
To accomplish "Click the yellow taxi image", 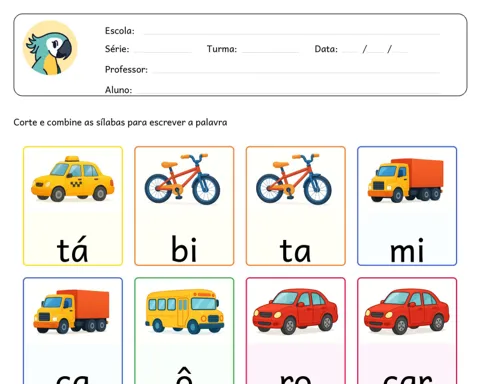I will (x=73, y=179).
